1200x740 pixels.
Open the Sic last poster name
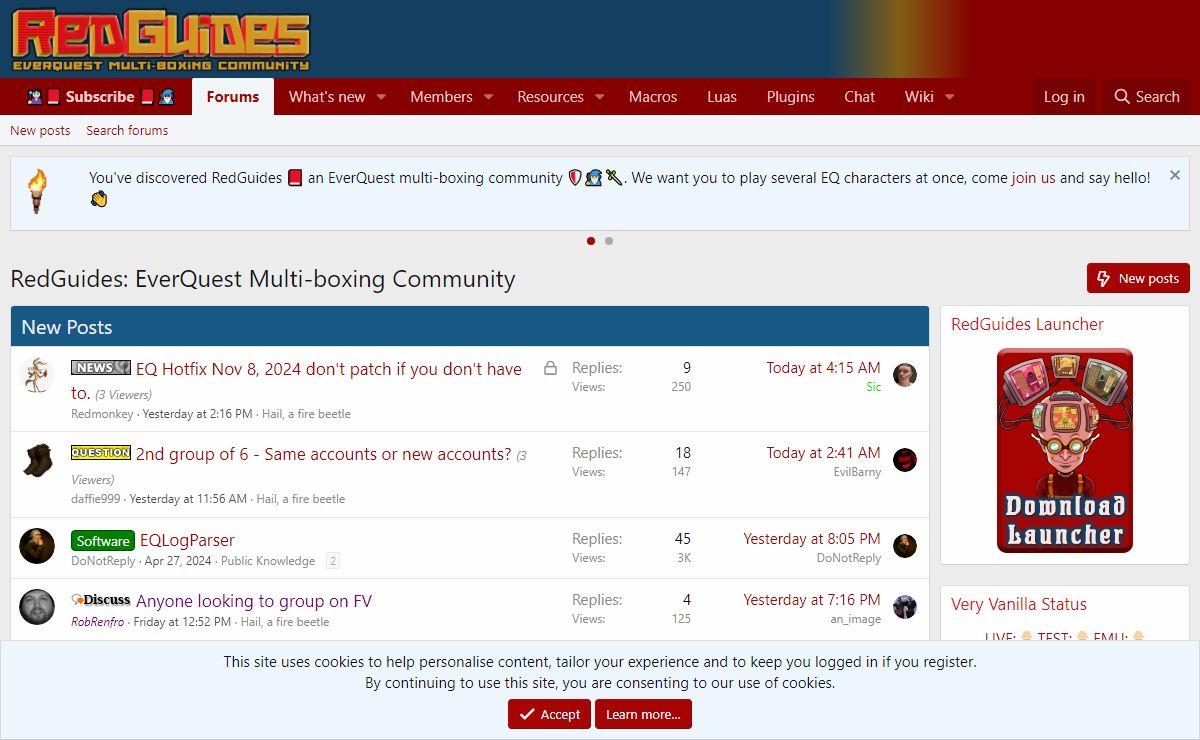click(x=873, y=387)
